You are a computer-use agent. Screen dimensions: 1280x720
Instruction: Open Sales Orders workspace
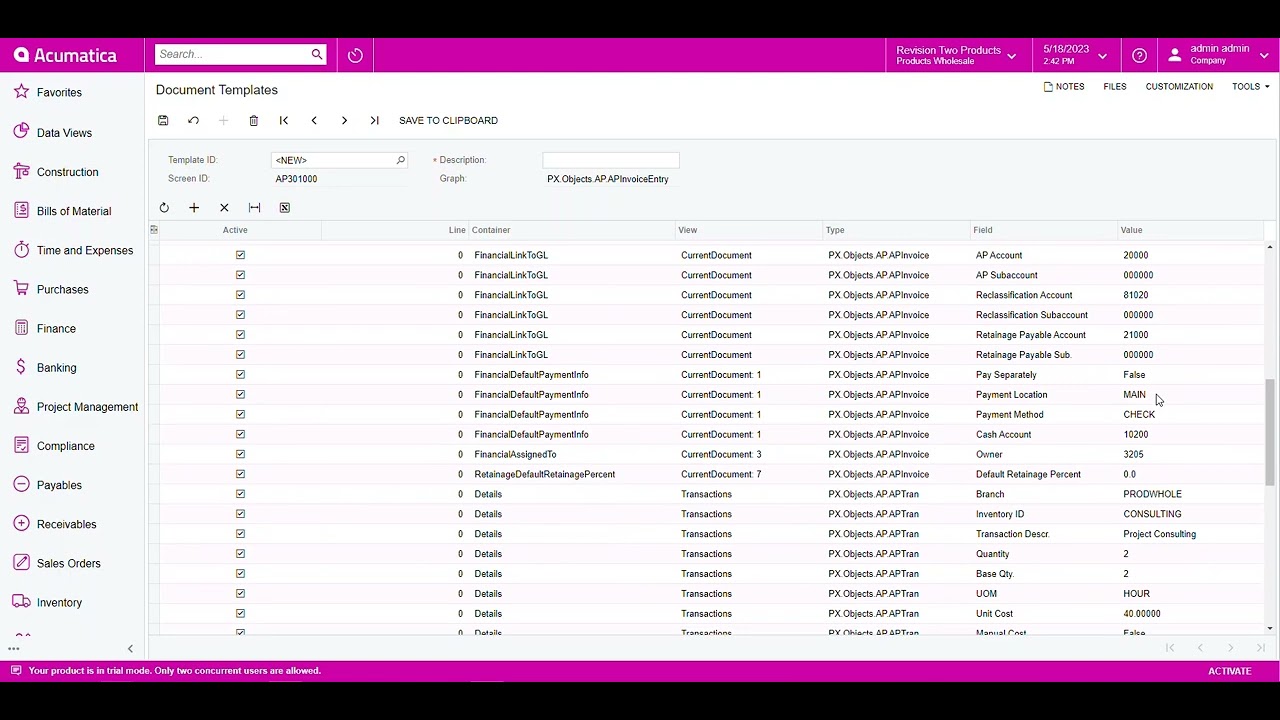(69, 563)
